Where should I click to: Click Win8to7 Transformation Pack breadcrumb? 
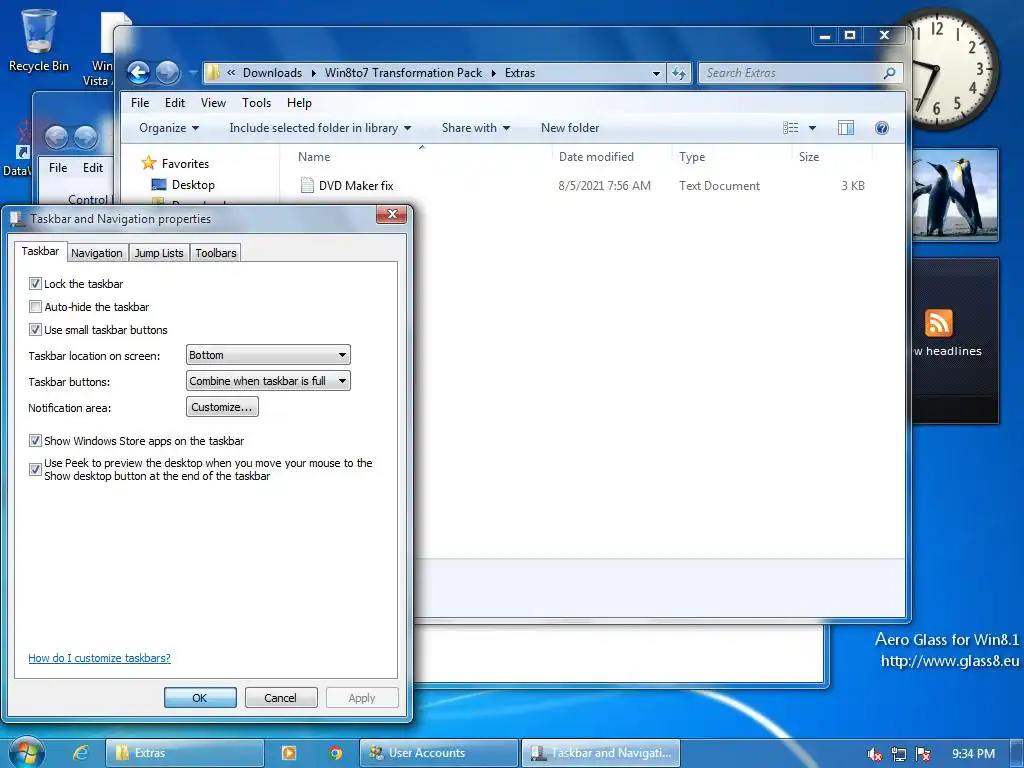pos(403,73)
